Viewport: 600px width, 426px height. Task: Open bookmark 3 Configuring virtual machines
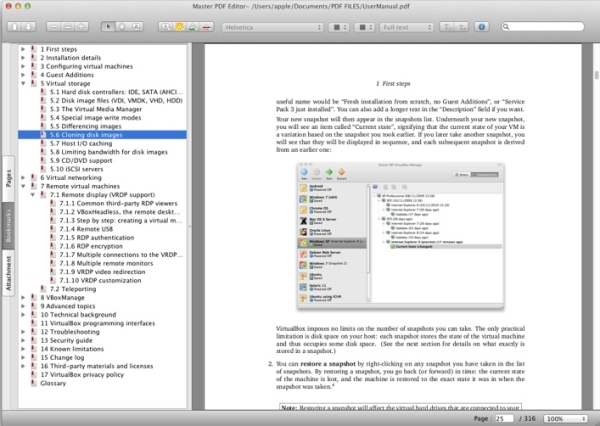(87, 66)
